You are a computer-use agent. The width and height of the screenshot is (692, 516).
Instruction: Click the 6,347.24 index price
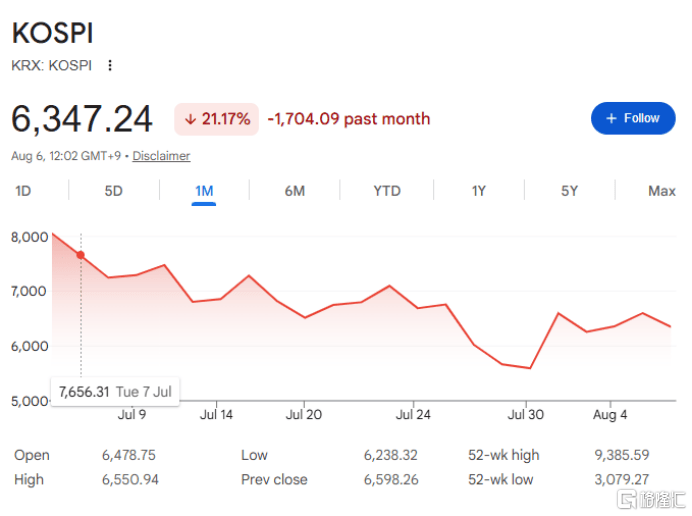click(x=82, y=119)
